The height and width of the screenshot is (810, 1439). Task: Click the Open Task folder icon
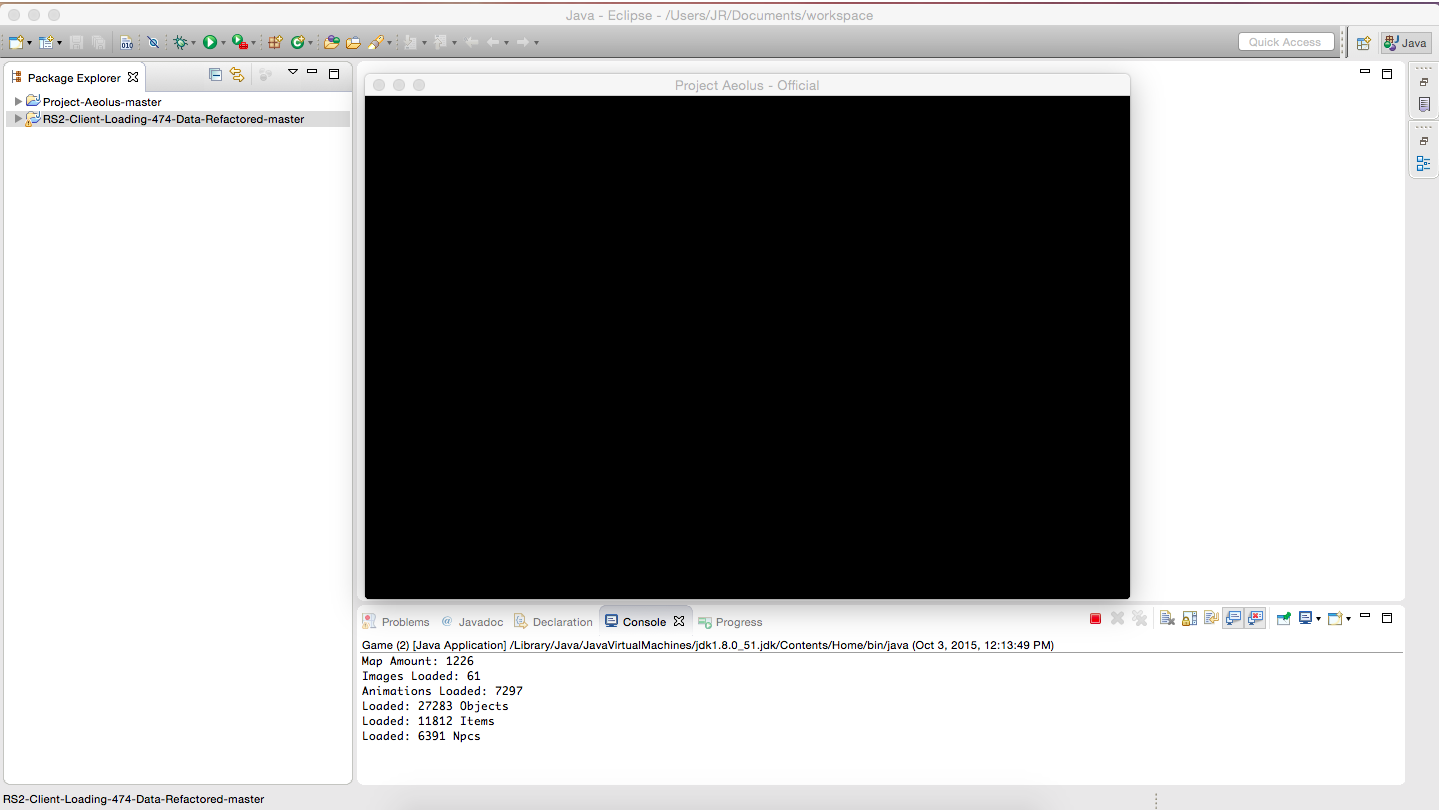click(353, 42)
